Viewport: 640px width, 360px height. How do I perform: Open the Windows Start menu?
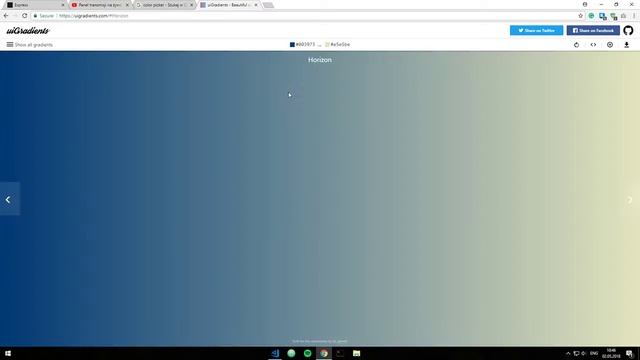point(8,353)
